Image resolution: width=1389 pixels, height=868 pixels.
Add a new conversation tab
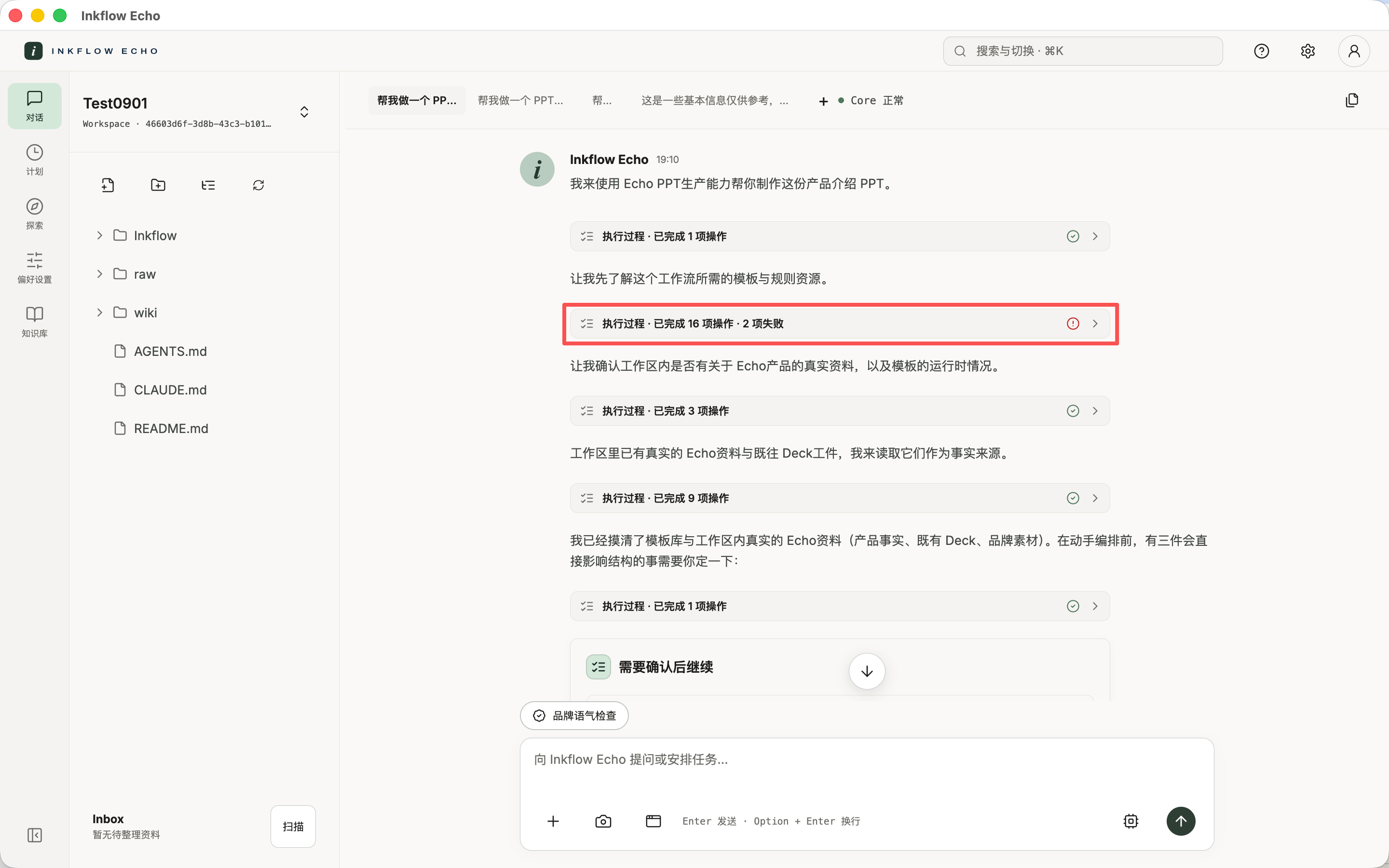823,101
